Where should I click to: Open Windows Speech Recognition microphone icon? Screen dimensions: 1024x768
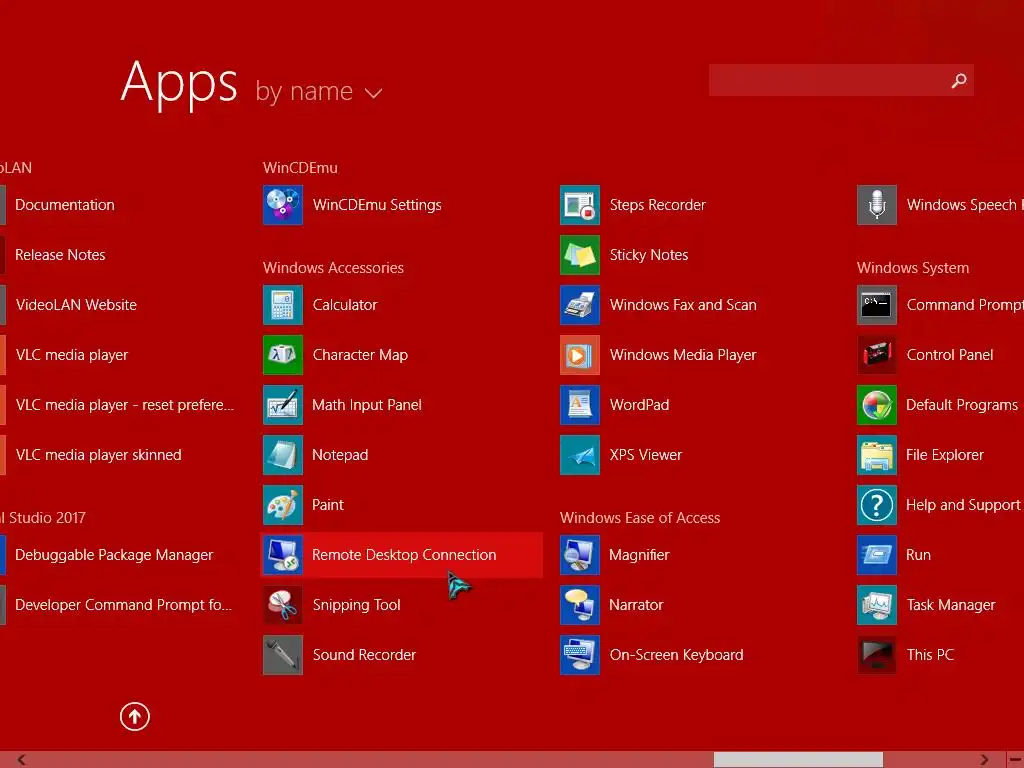click(x=877, y=205)
